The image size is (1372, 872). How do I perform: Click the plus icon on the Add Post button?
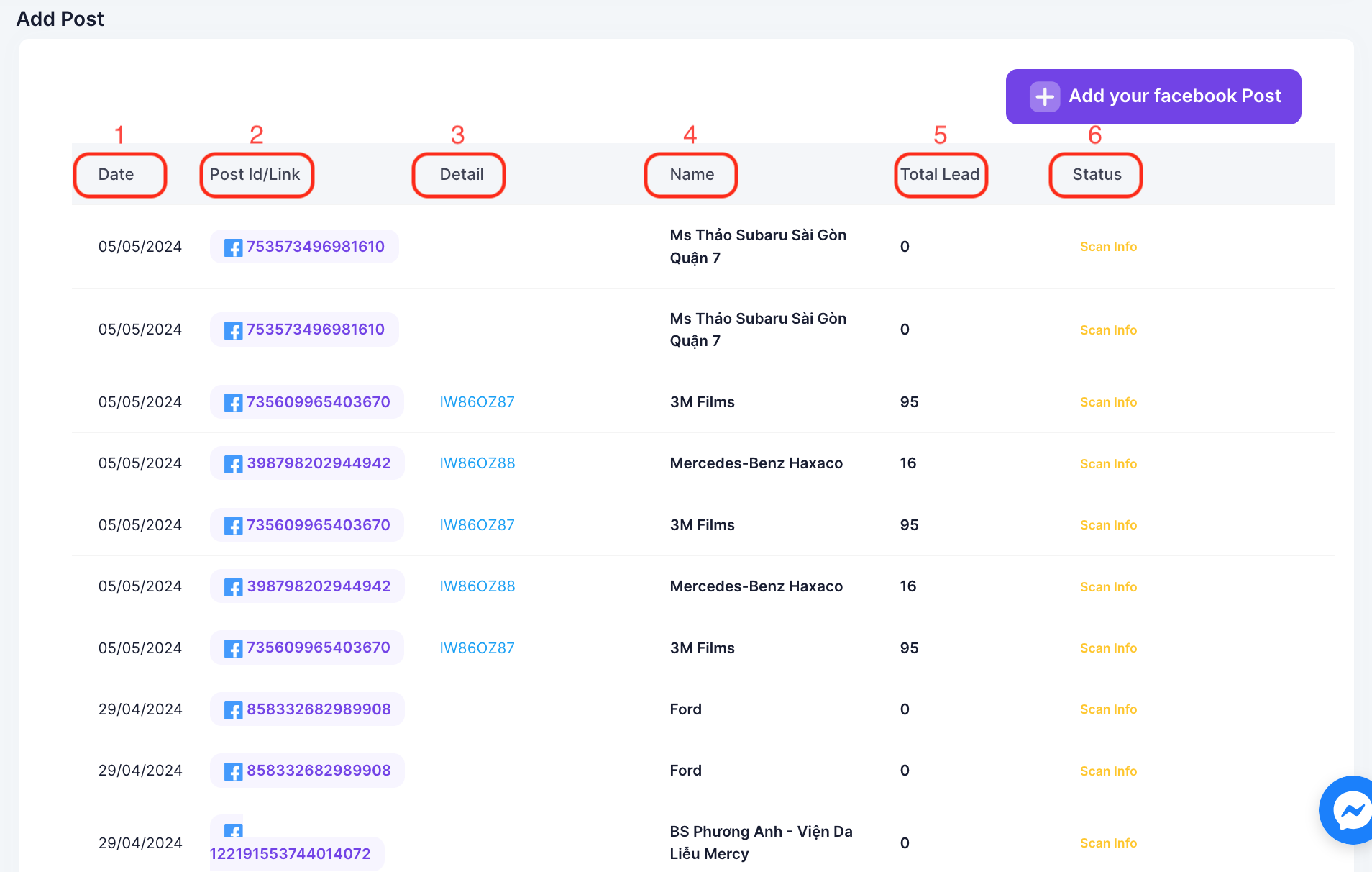(1044, 96)
